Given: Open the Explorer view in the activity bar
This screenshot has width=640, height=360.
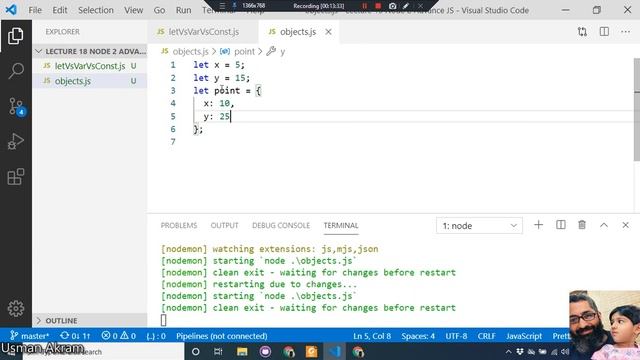Looking at the screenshot, I should point(16,36).
